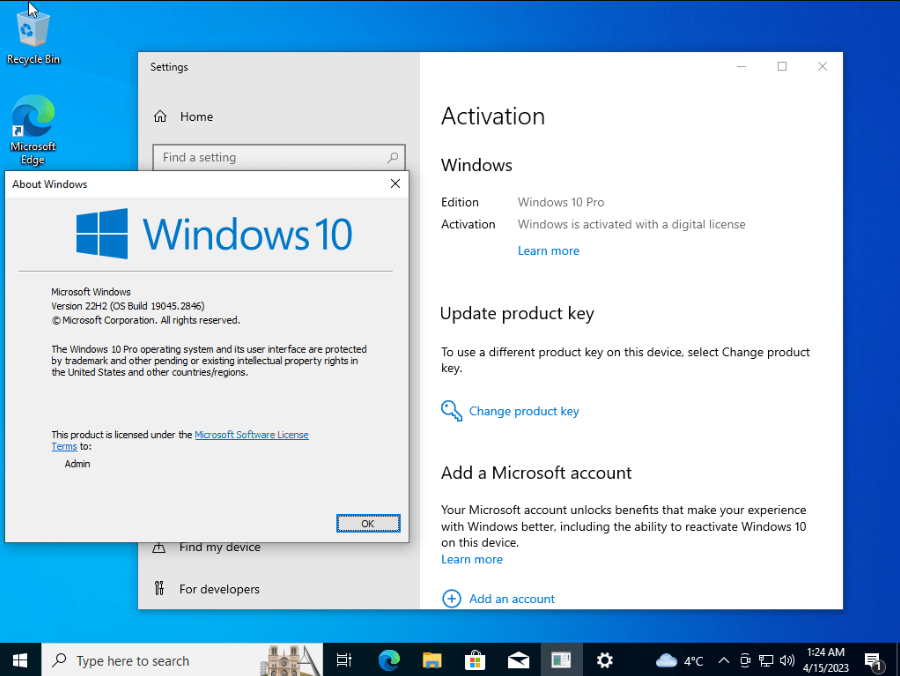
Task: Open Find my device settings page
Action: pos(220,547)
